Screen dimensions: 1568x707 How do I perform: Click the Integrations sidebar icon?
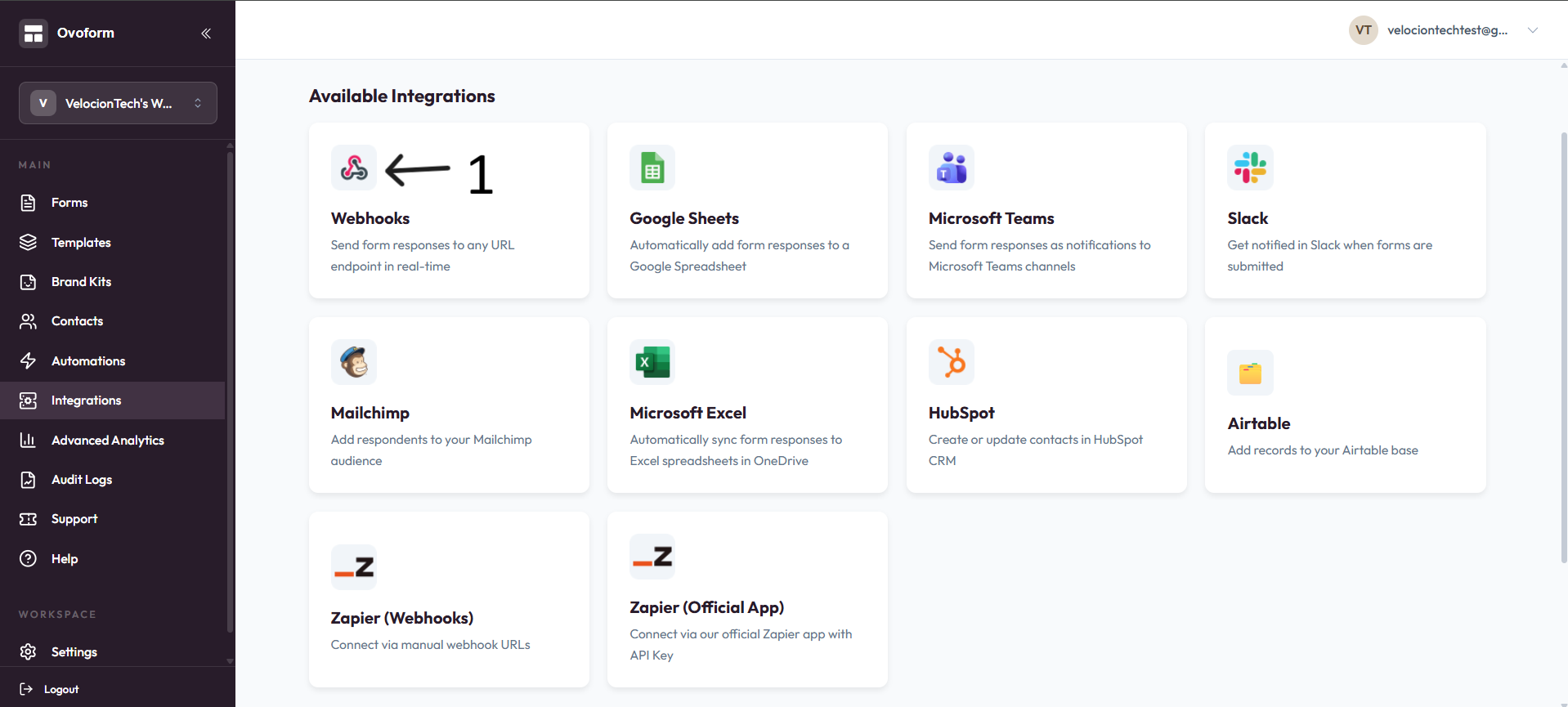click(x=28, y=400)
